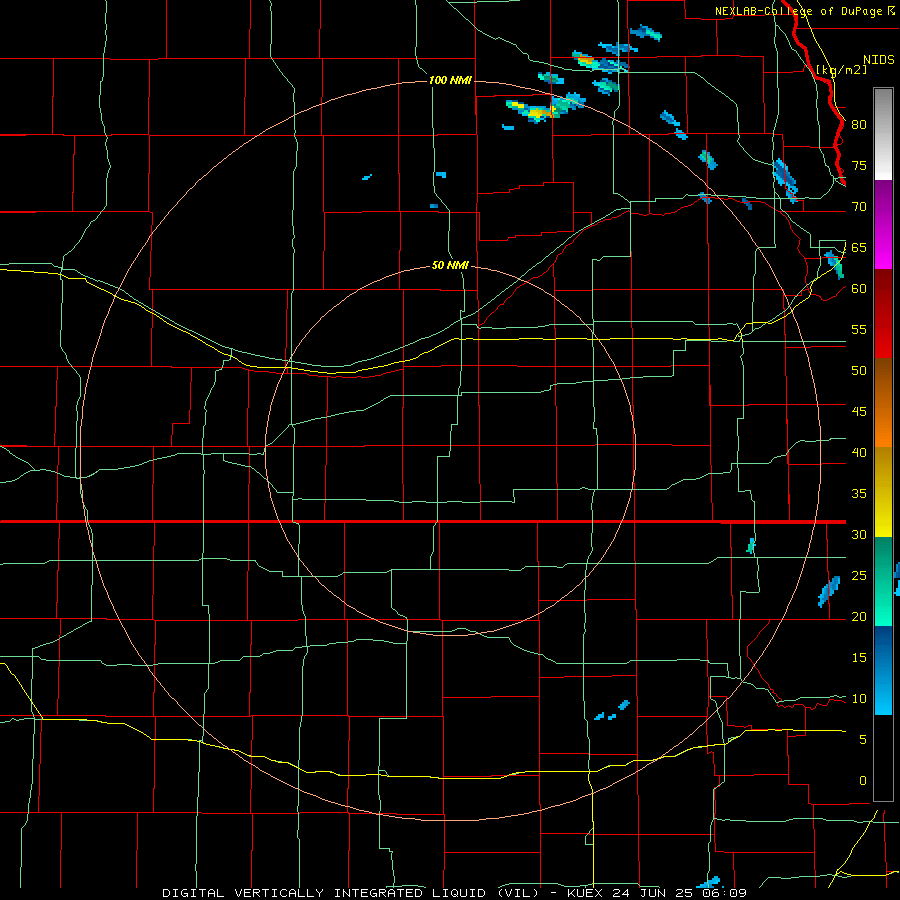The image size is (900, 900).
Task: Click the NEXLAB-College of DuPage credit text
Action: pos(800,11)
